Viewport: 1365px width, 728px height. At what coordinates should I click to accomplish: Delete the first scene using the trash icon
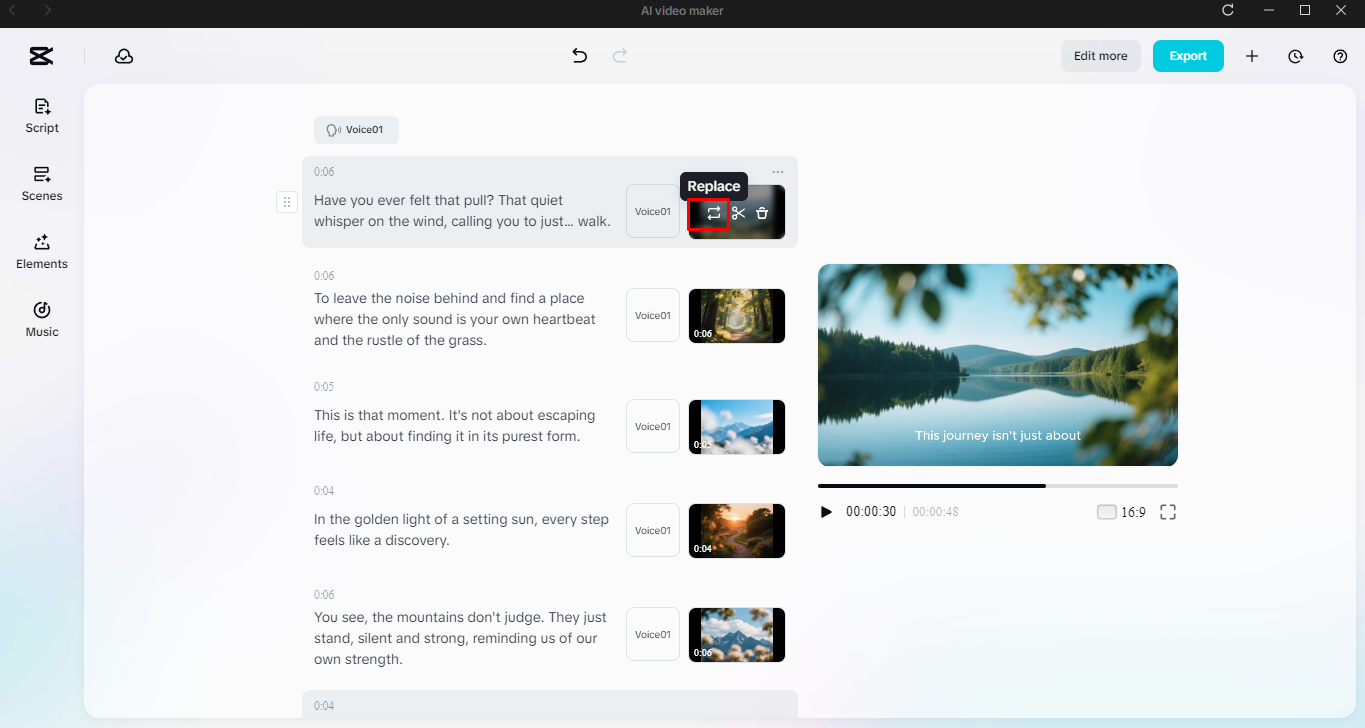pyautogui.click(x=761, y=213)
